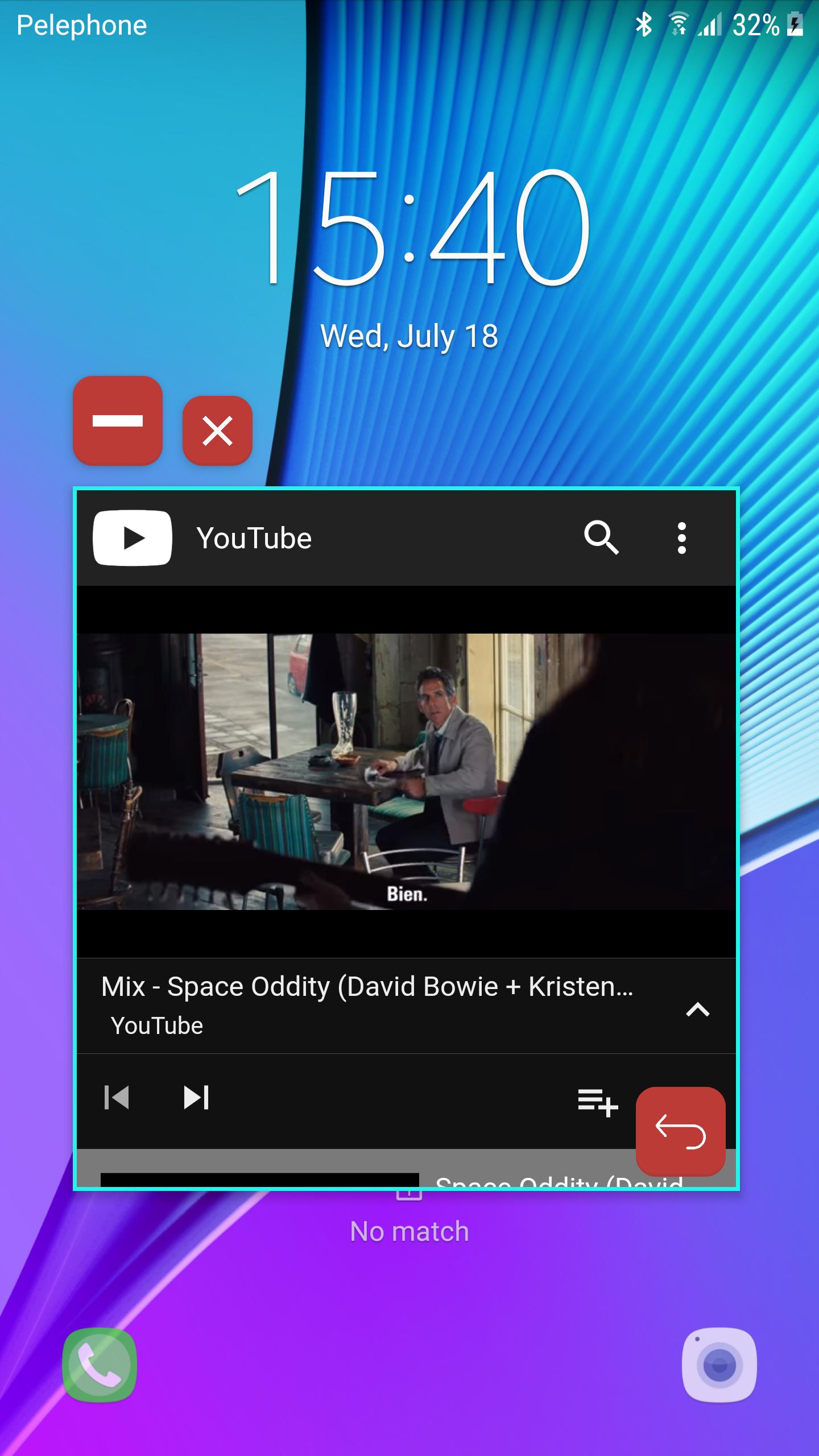Tap the video player frame

[407, 771]
